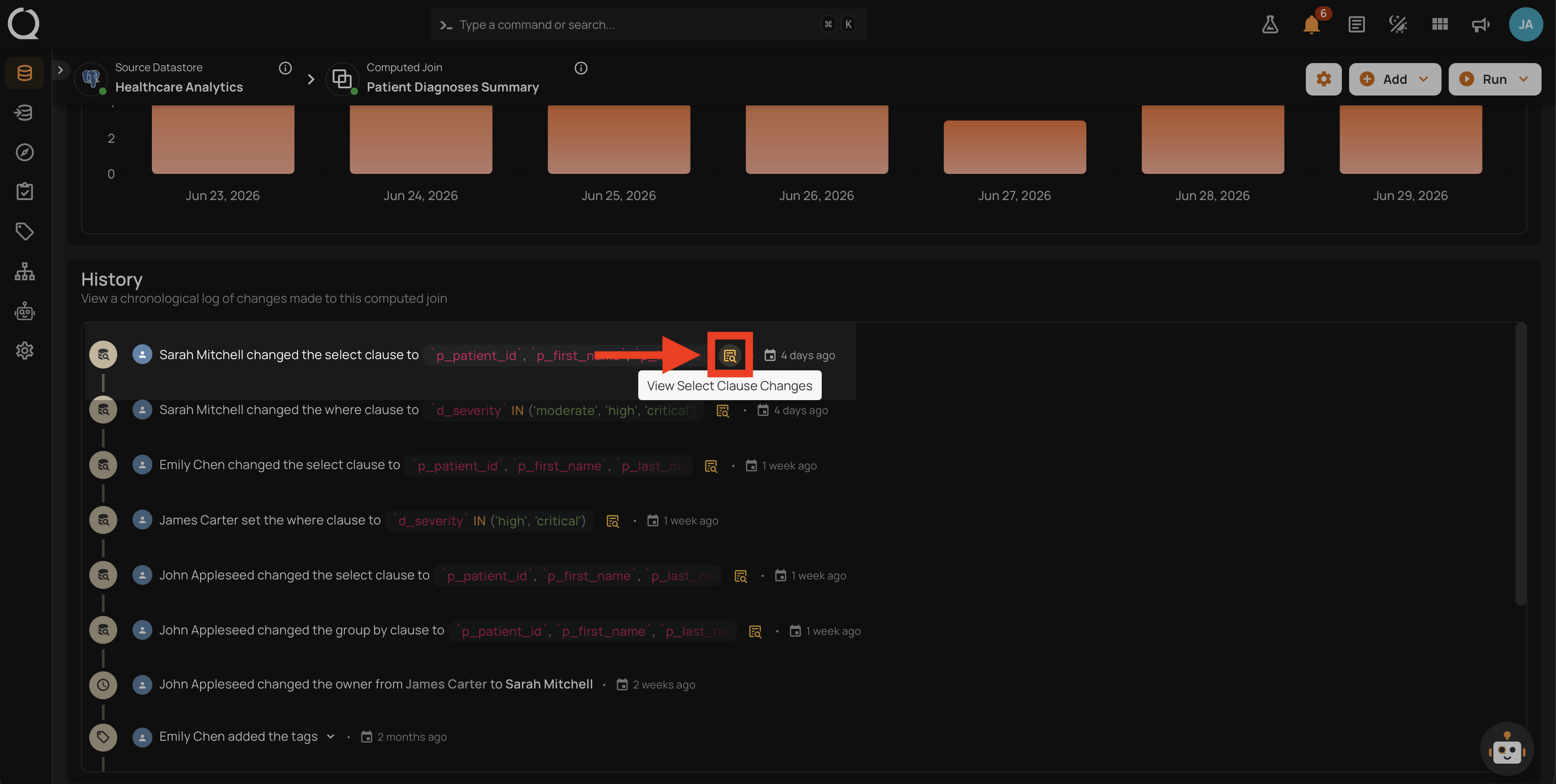View changes for James Carter's where clause

tap(613, 521)
